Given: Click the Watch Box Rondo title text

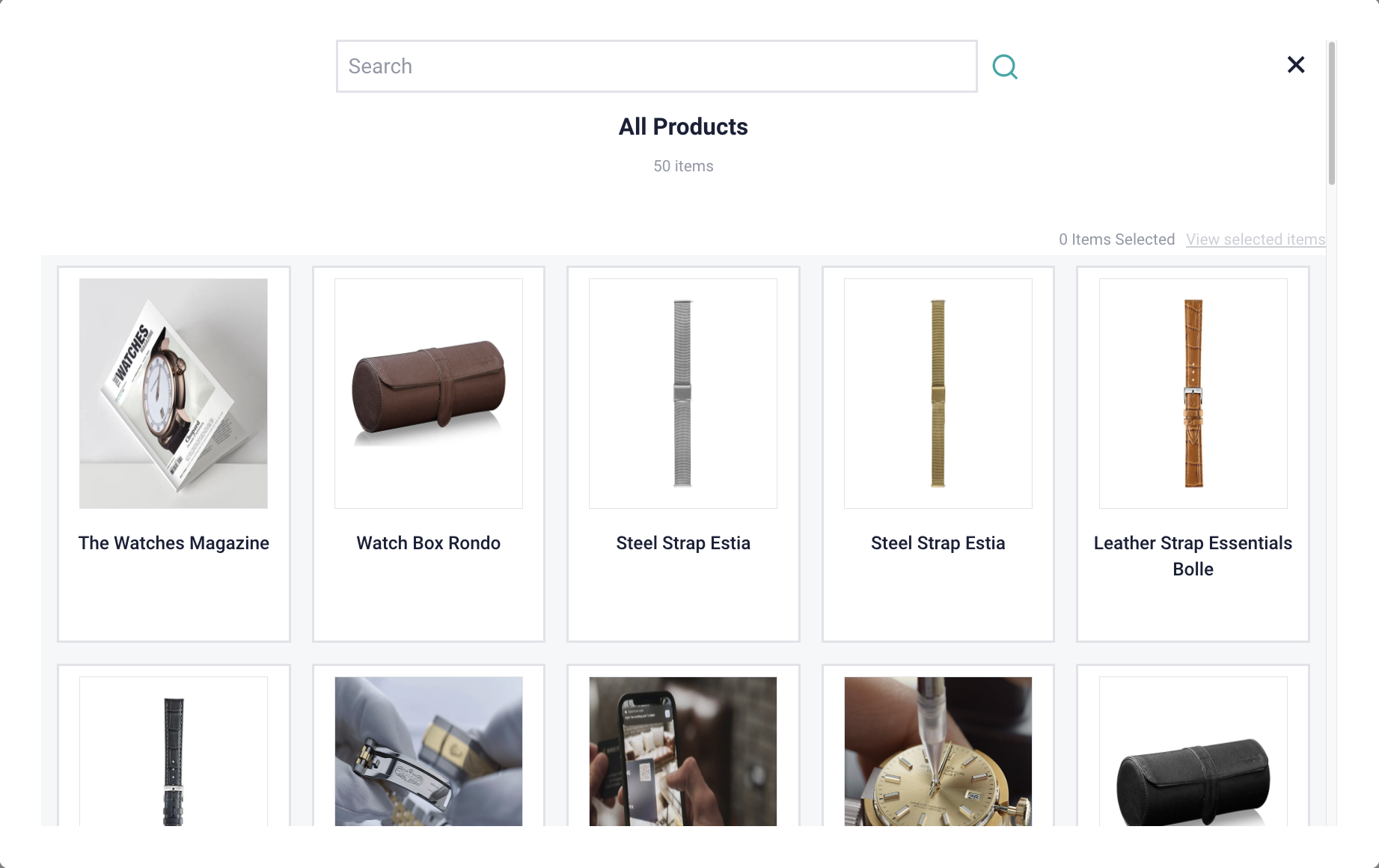Looking at the screenshot, I should pyautogui.click(x=429, y=543).
